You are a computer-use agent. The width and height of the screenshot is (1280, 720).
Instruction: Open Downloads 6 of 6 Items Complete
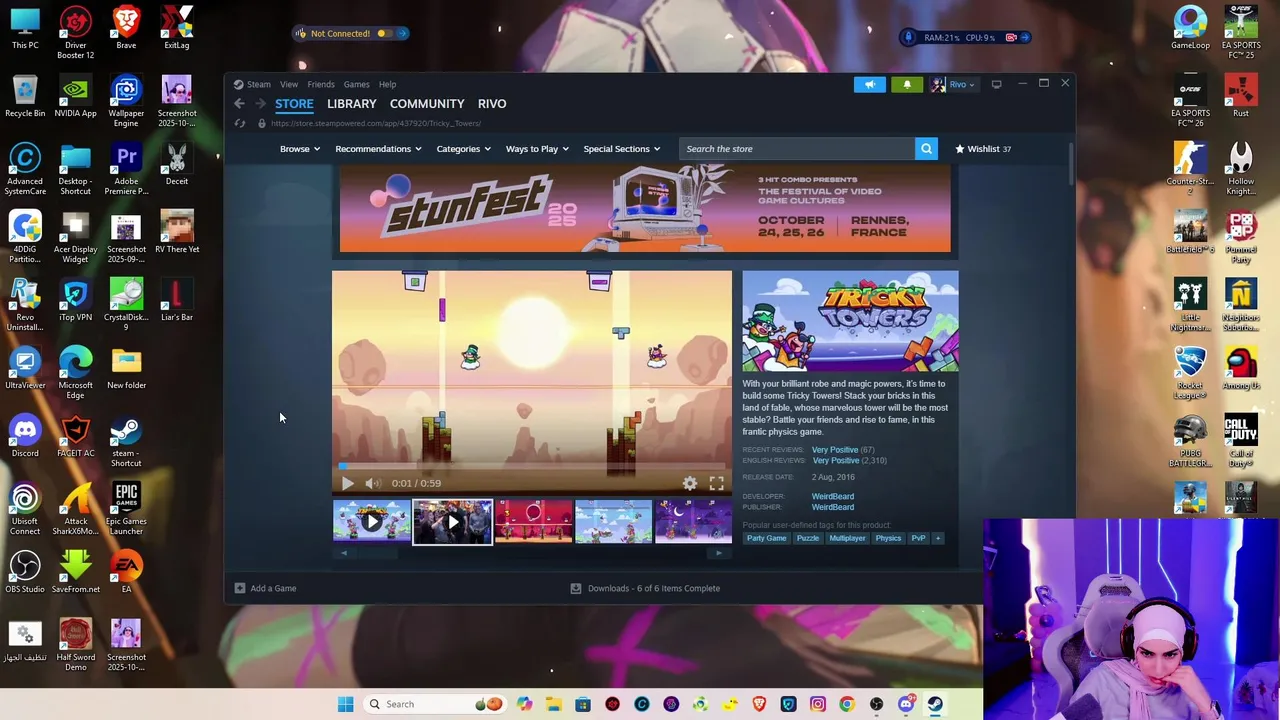click(x=645, y=588)
